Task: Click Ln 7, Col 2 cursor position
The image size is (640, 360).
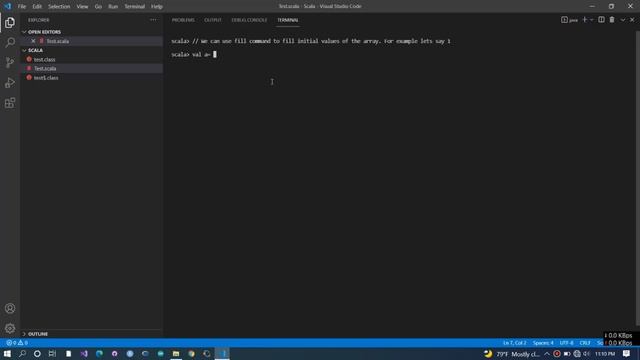Action: [514, 343]
